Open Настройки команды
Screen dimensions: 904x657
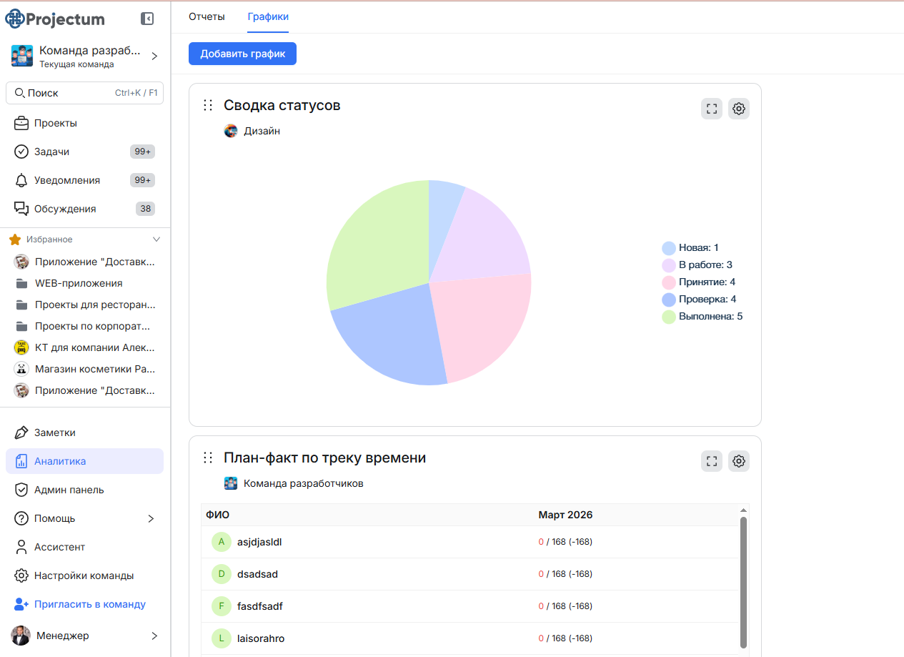coord(85,576)
